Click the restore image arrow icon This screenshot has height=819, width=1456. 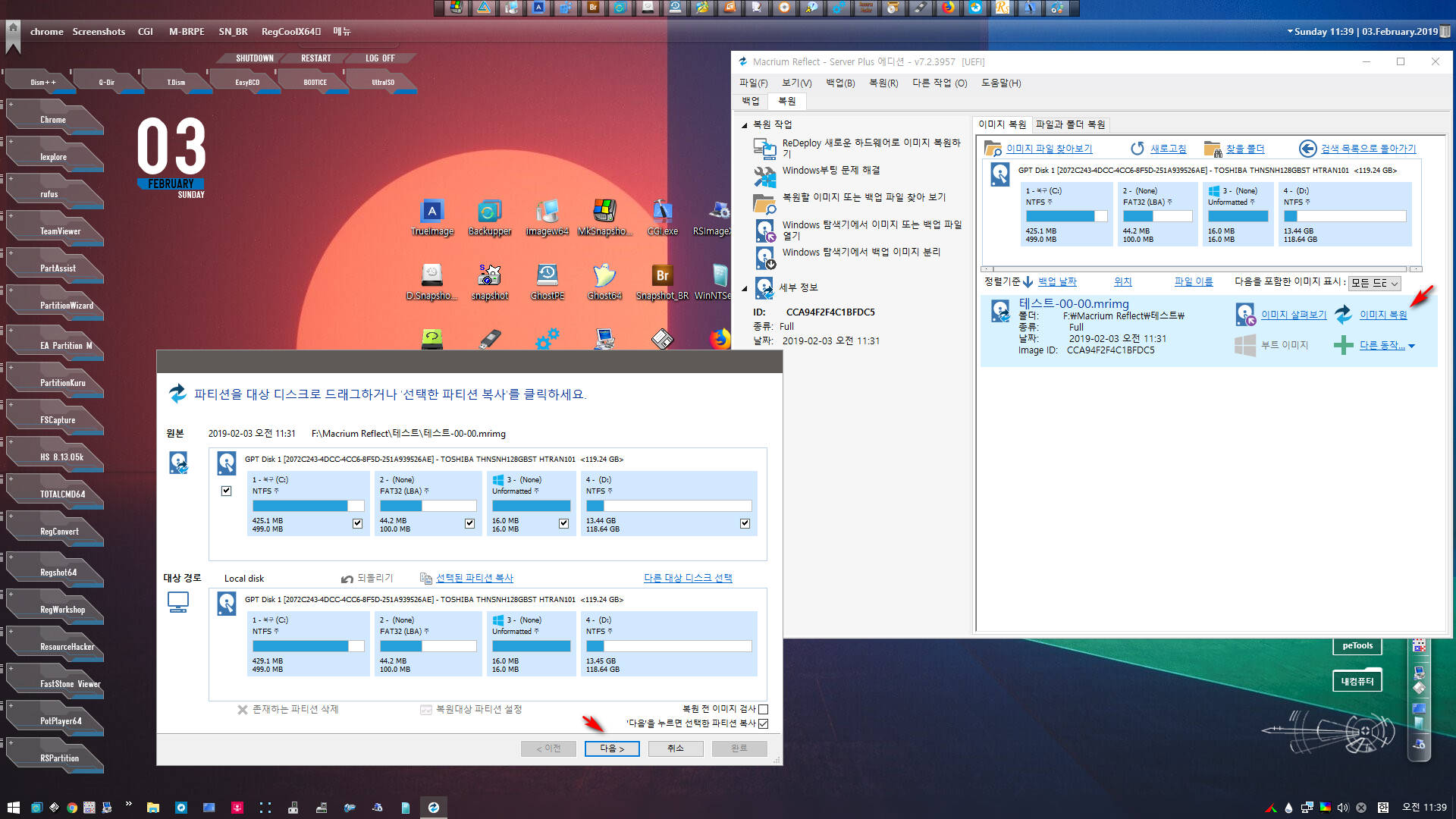click(1343, 314)
